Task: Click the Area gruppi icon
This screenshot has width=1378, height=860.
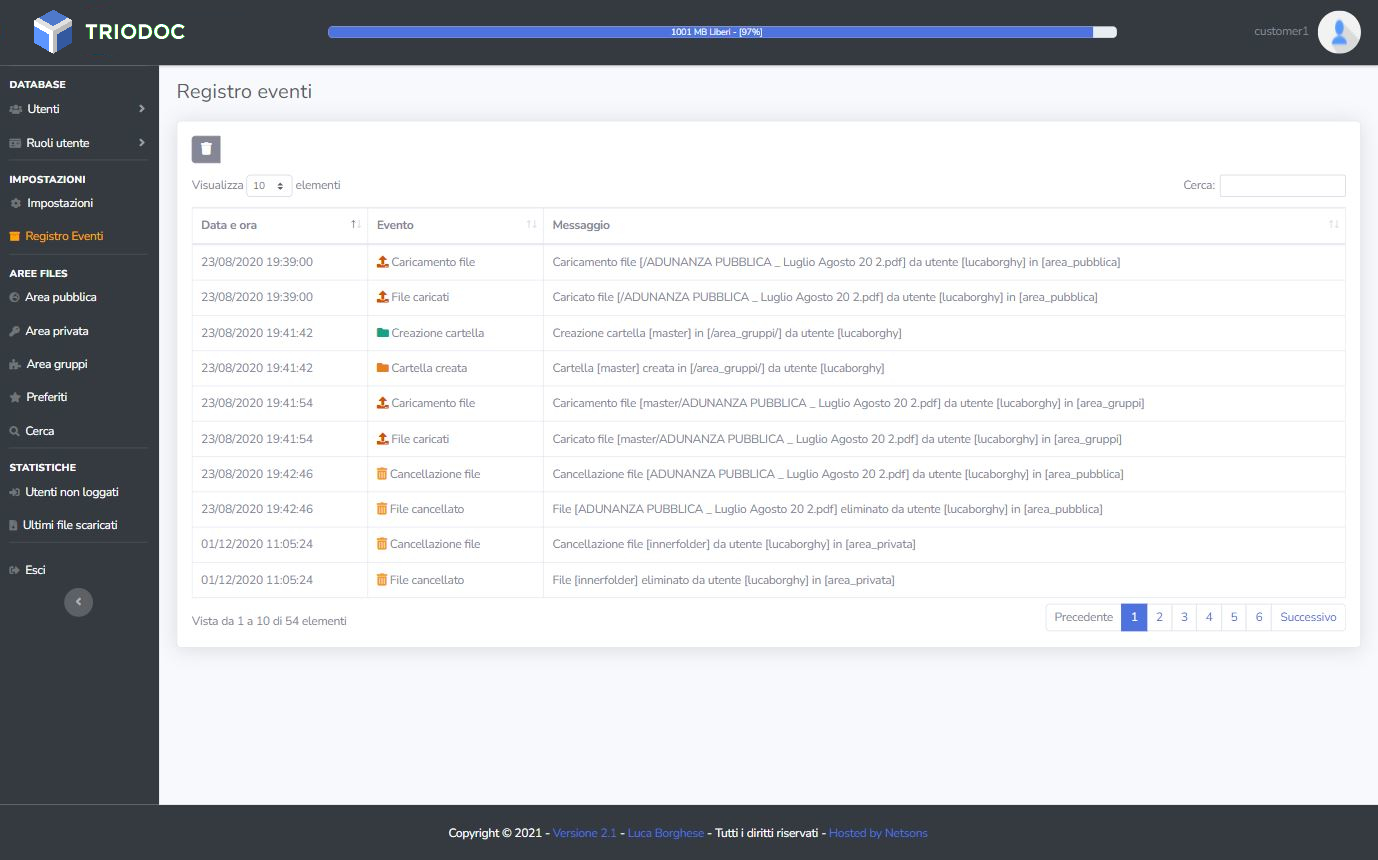Action: tap(15, 365)
